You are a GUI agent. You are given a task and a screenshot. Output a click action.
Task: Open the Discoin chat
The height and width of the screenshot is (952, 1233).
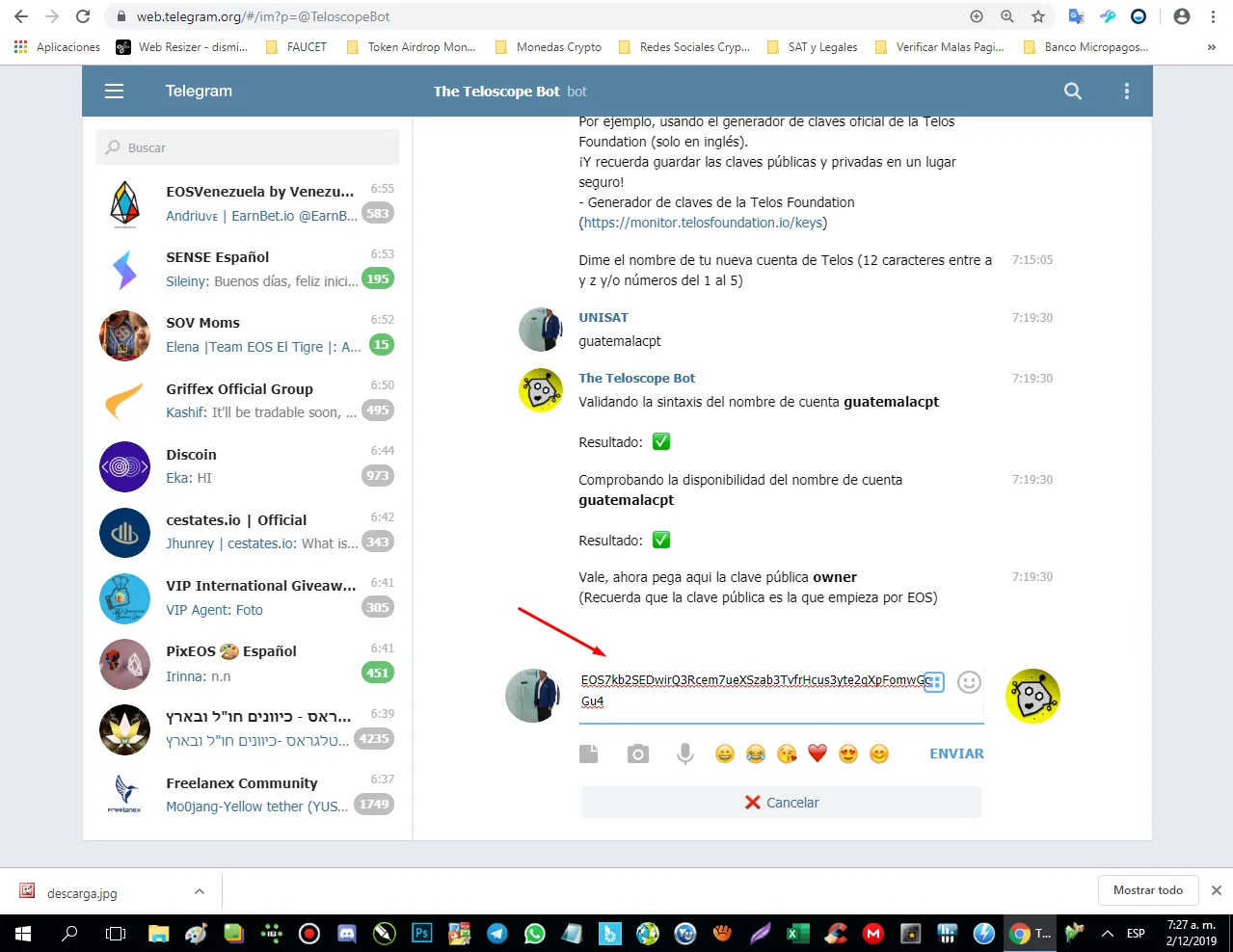point(247,465)
